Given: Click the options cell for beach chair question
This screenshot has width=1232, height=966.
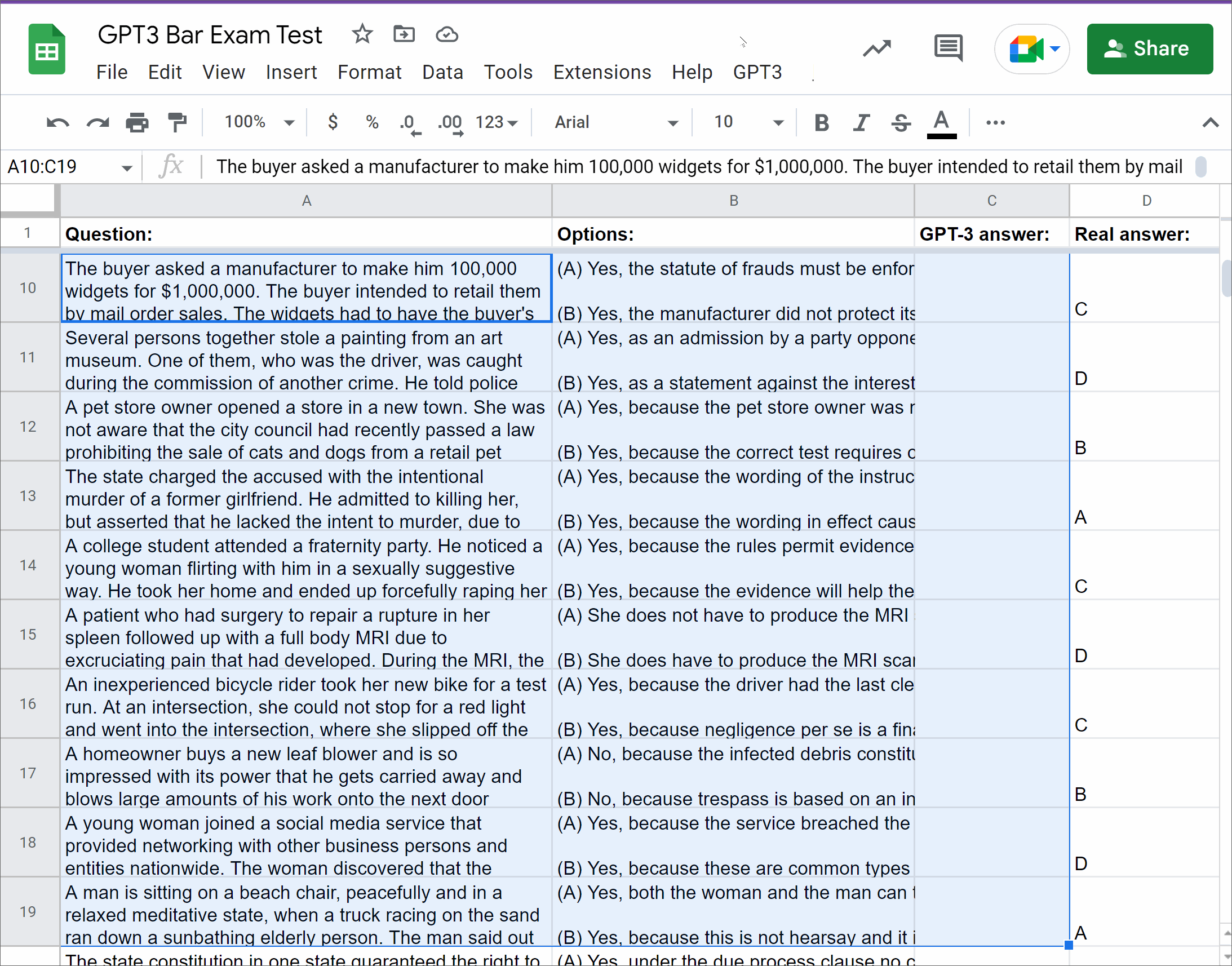Looking at the screenshot, I should [733, 912].
